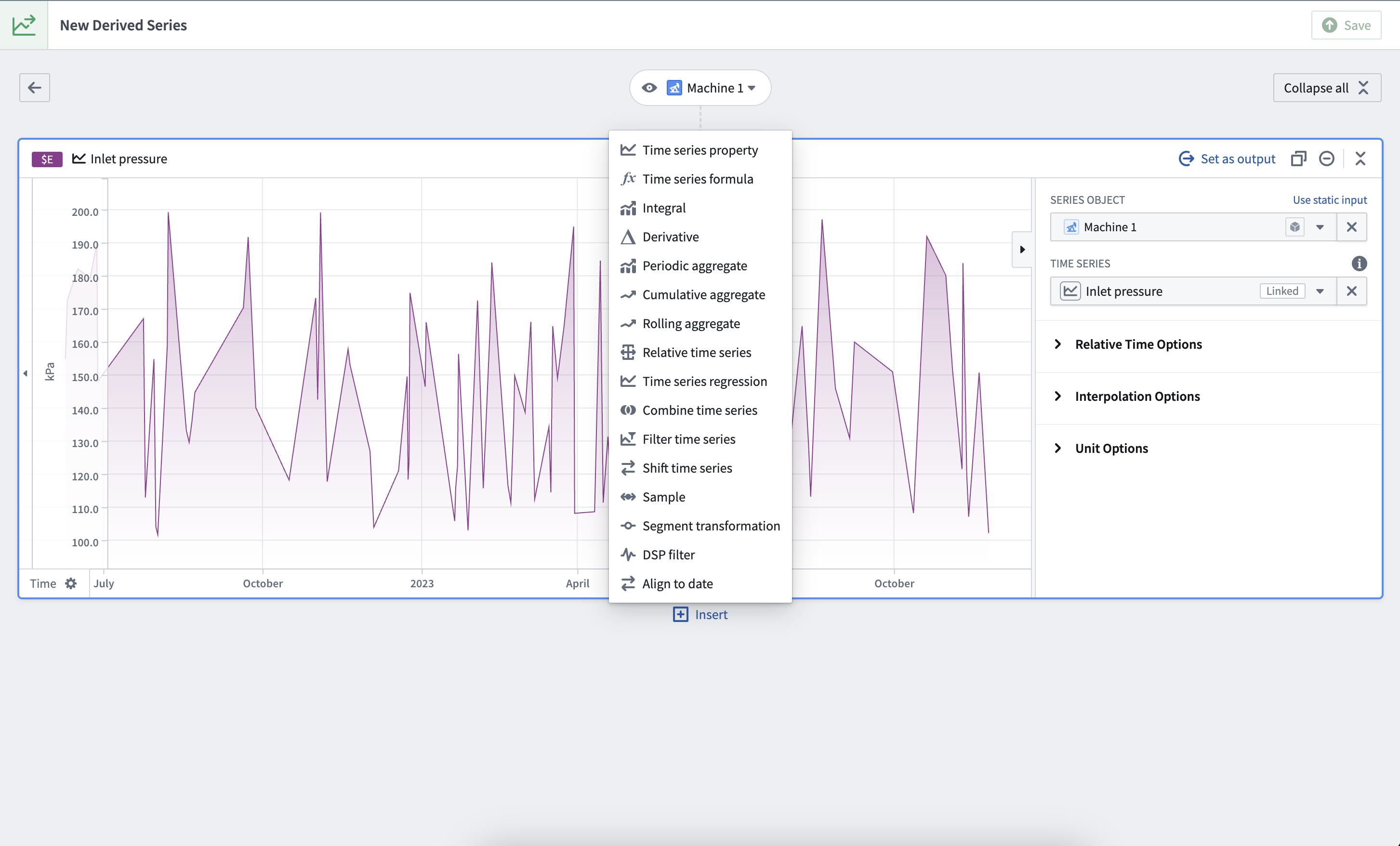Image resolution: width=1400 pixels, height=846 pixels.
Task: Click Use static input link
Action: pos(1330,200)
